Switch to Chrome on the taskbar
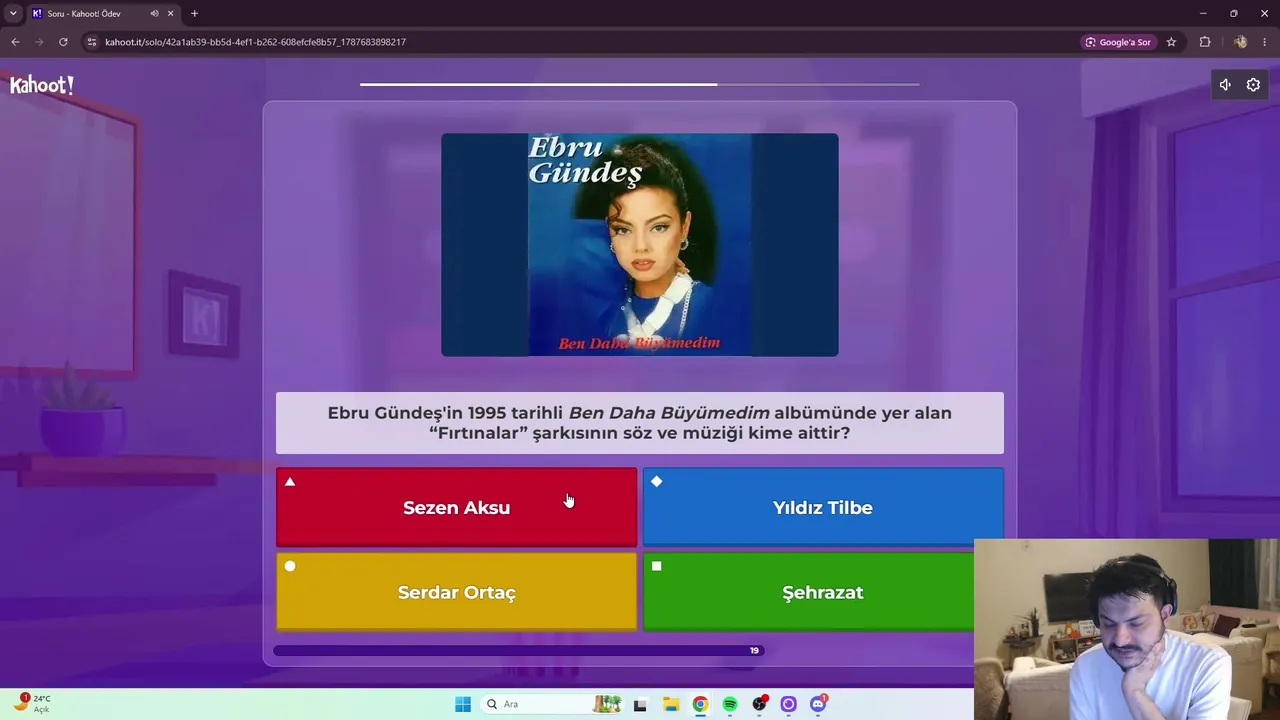 [x=700, y=704]
